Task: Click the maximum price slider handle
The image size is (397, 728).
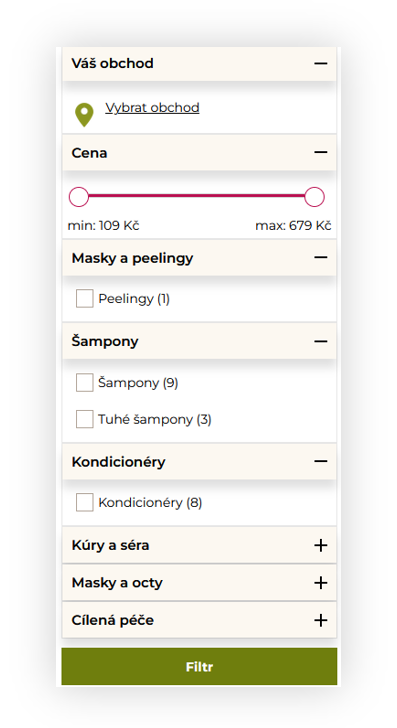Action: point(314,197)
